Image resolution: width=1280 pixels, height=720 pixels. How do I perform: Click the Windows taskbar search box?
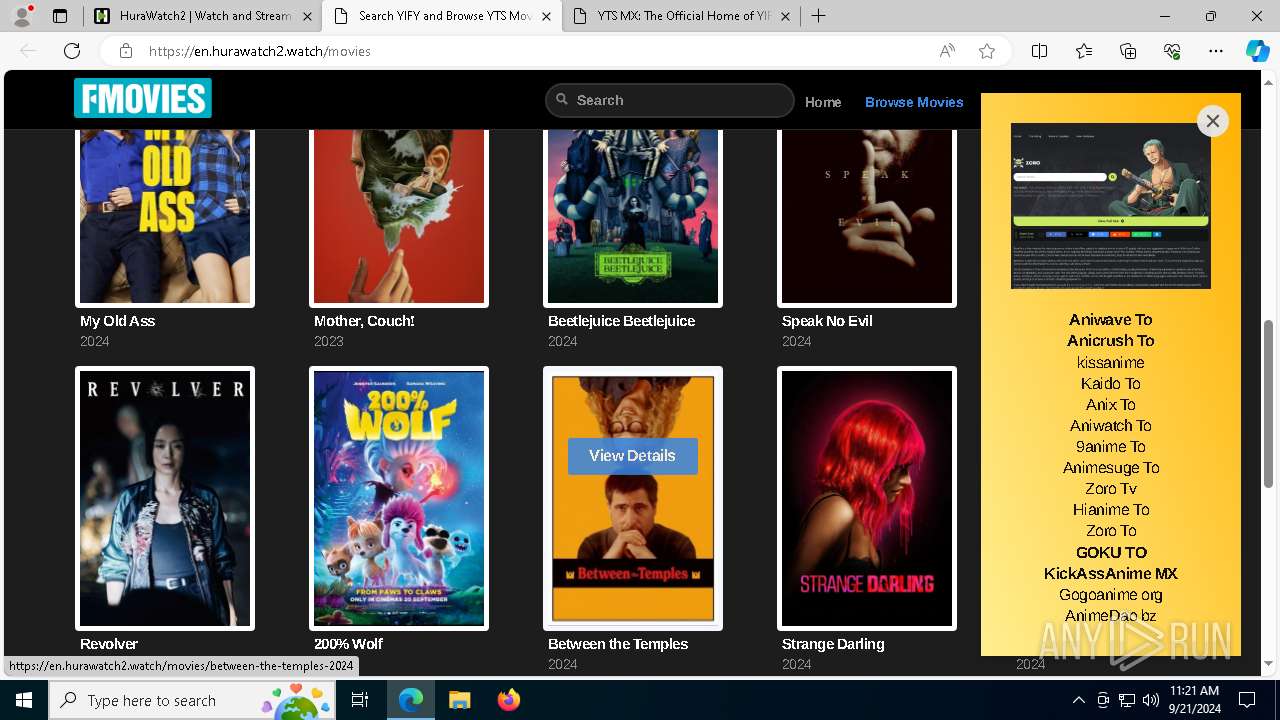click(x=192, y=700)
